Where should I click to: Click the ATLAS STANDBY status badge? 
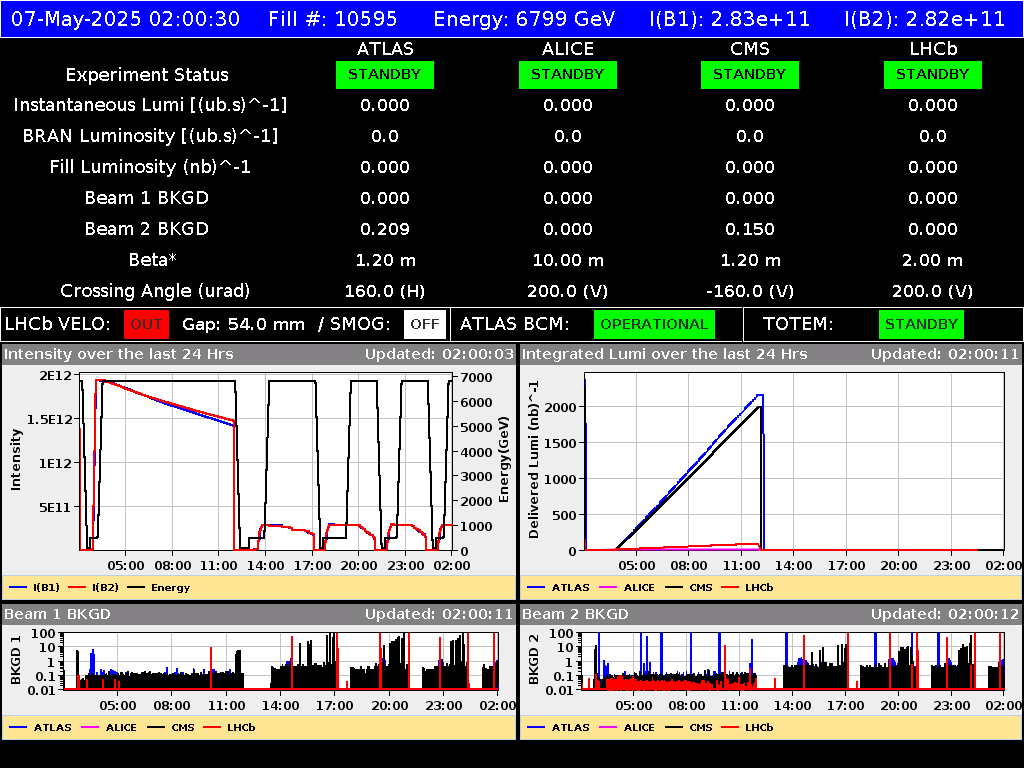pos(385,74)
